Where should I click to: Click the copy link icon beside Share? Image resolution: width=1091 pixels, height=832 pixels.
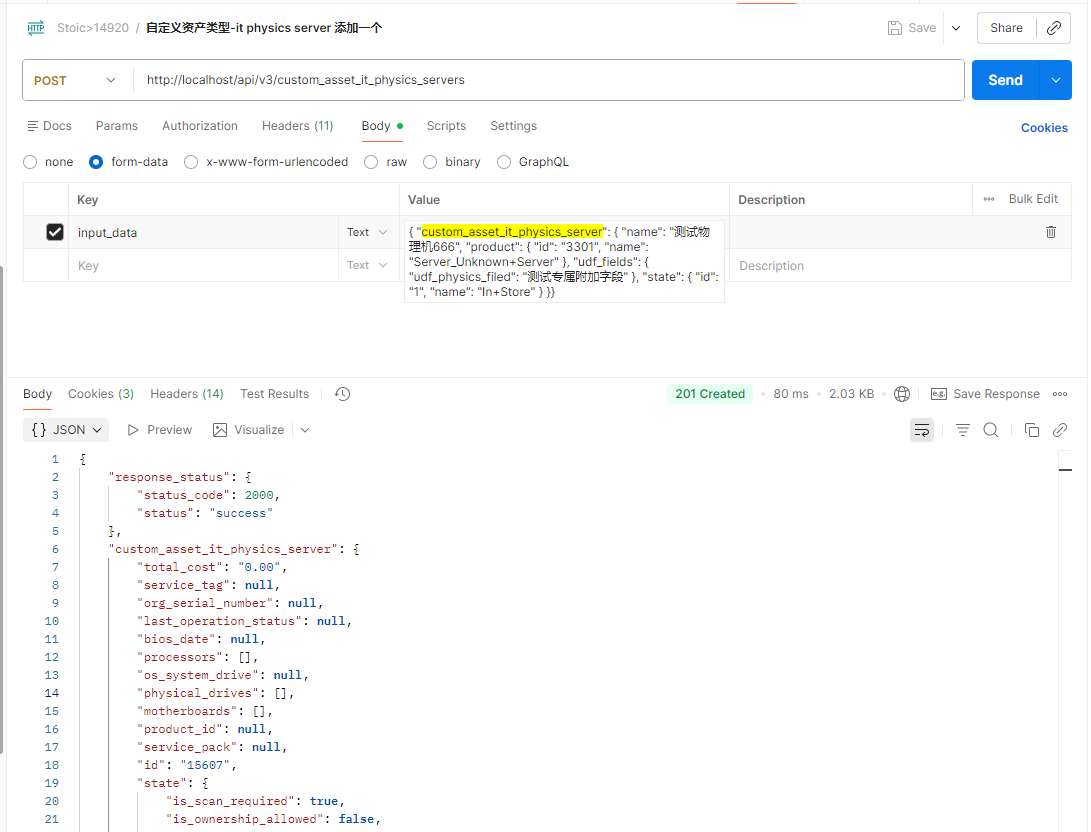point(1053,28)
